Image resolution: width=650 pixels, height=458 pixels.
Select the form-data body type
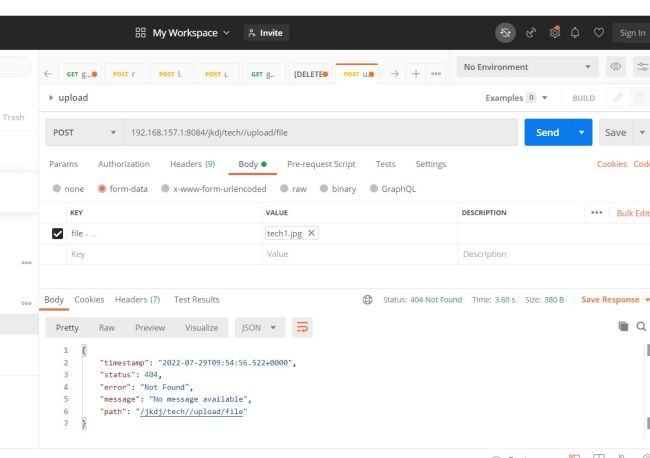pyautogui.click(x=123, y=189)
